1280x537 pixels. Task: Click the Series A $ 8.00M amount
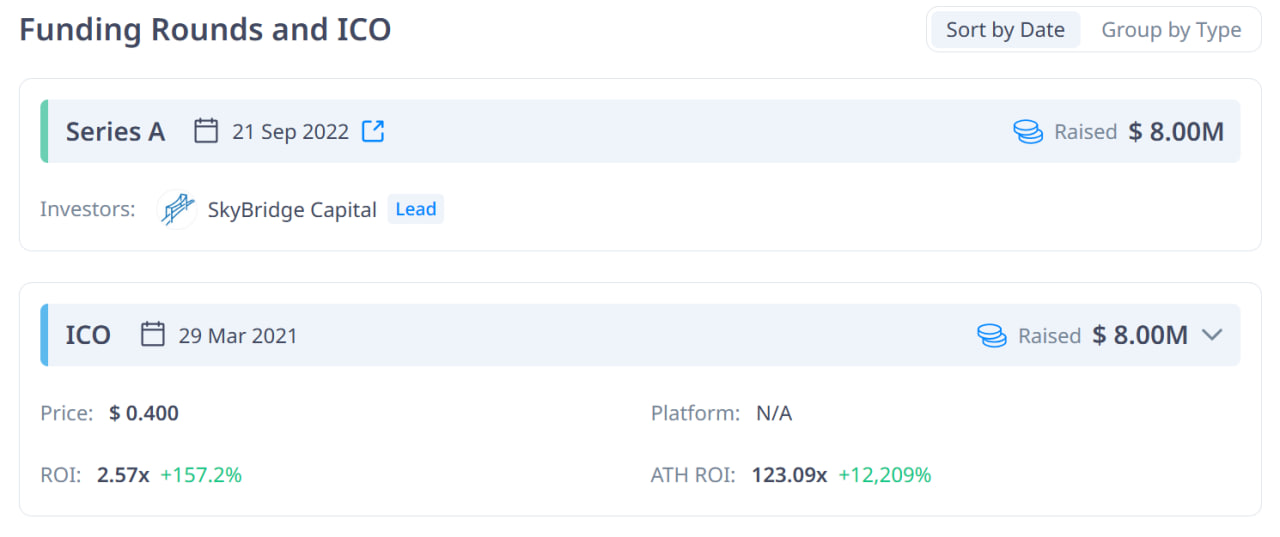pos(1176,132)
